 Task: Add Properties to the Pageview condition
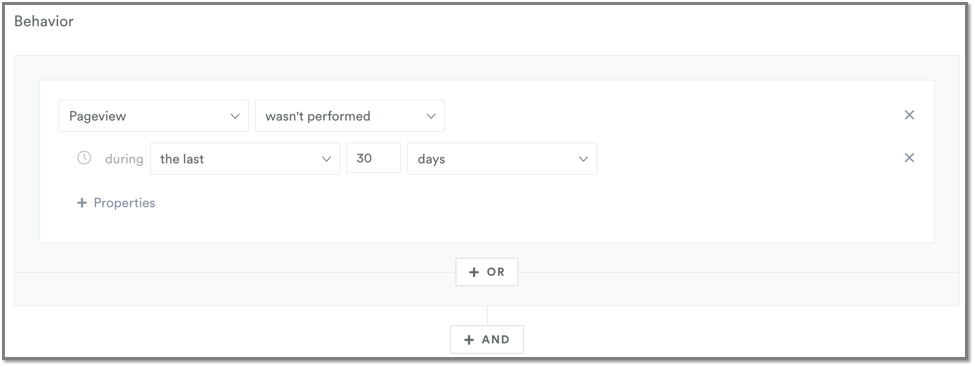(116, 203)
